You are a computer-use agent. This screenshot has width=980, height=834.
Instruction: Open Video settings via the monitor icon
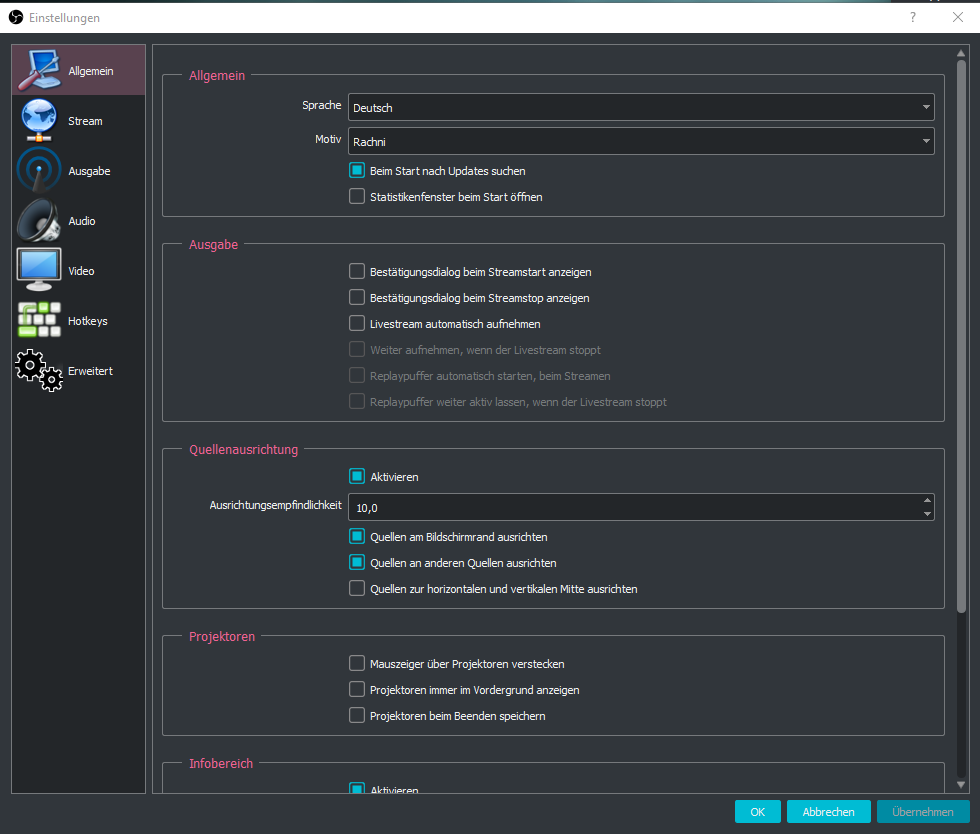click(x=39, y=270)
